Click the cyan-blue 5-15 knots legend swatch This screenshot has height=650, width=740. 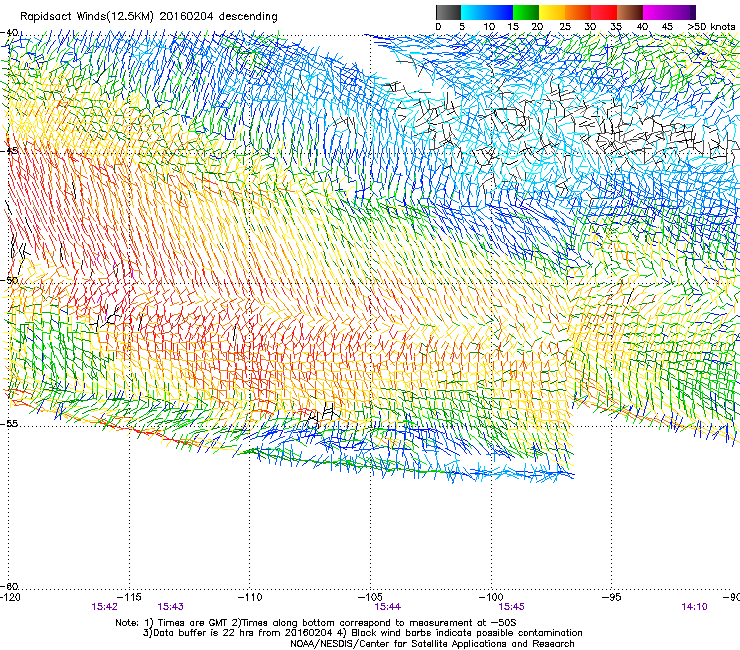487,12
